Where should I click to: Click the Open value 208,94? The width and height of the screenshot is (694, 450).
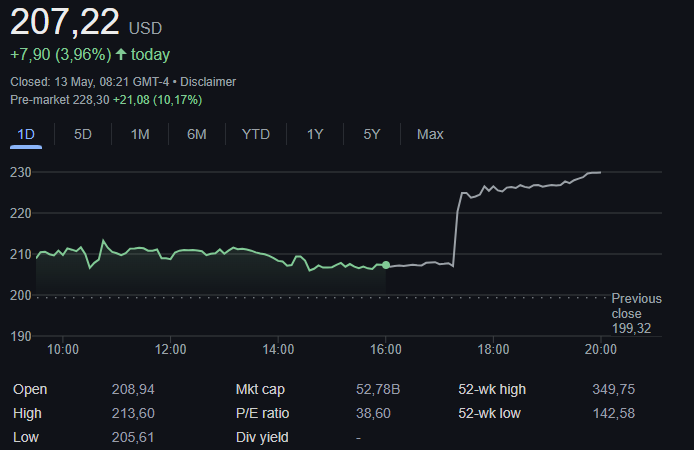click(x=133, y=389)
